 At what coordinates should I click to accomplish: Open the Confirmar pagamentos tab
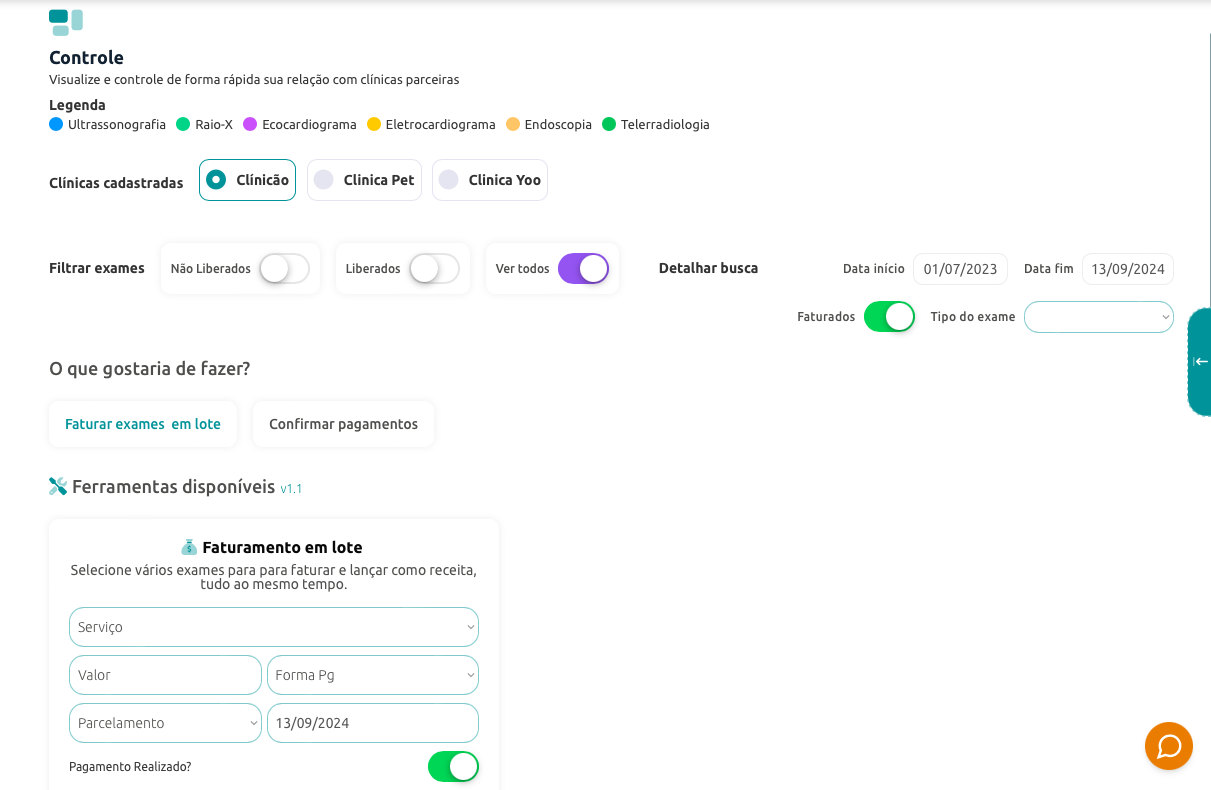click(343, 424)
